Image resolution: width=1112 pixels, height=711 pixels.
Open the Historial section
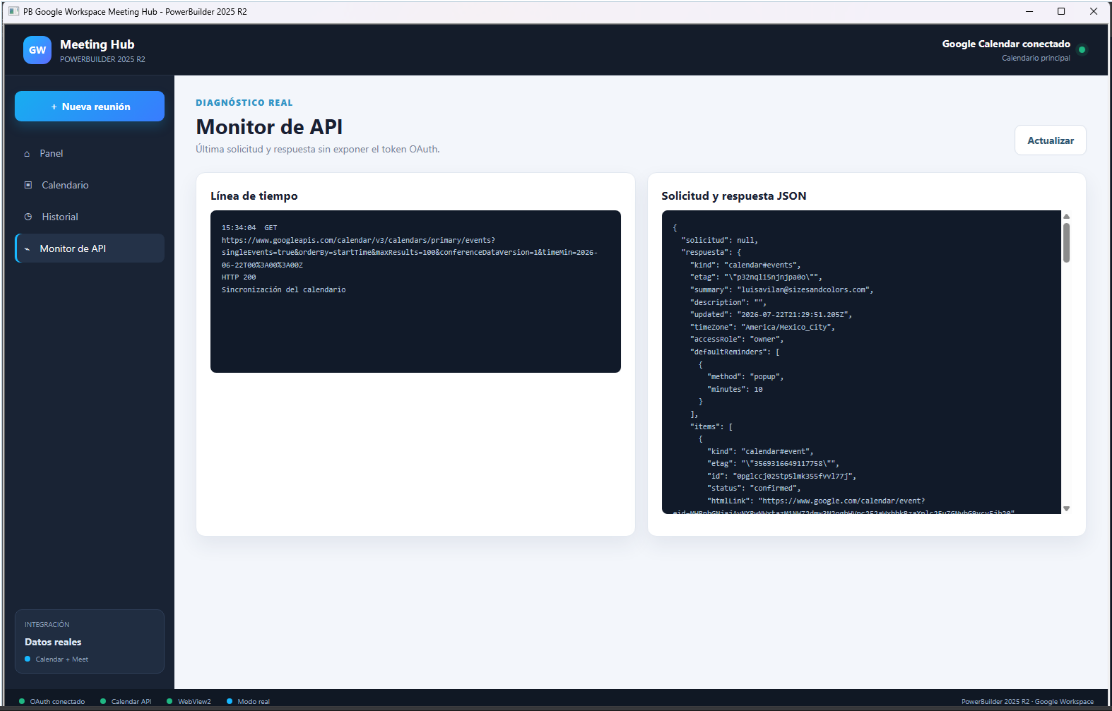click(89, 217)
